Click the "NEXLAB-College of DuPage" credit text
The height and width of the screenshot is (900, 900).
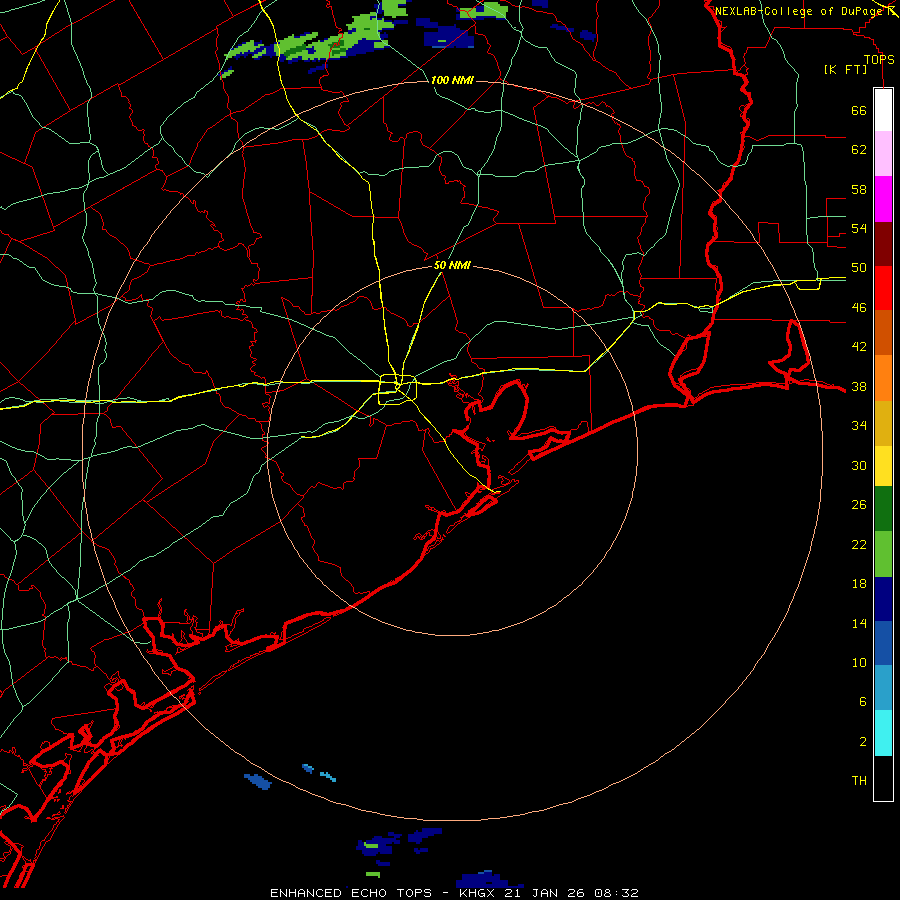799,11
